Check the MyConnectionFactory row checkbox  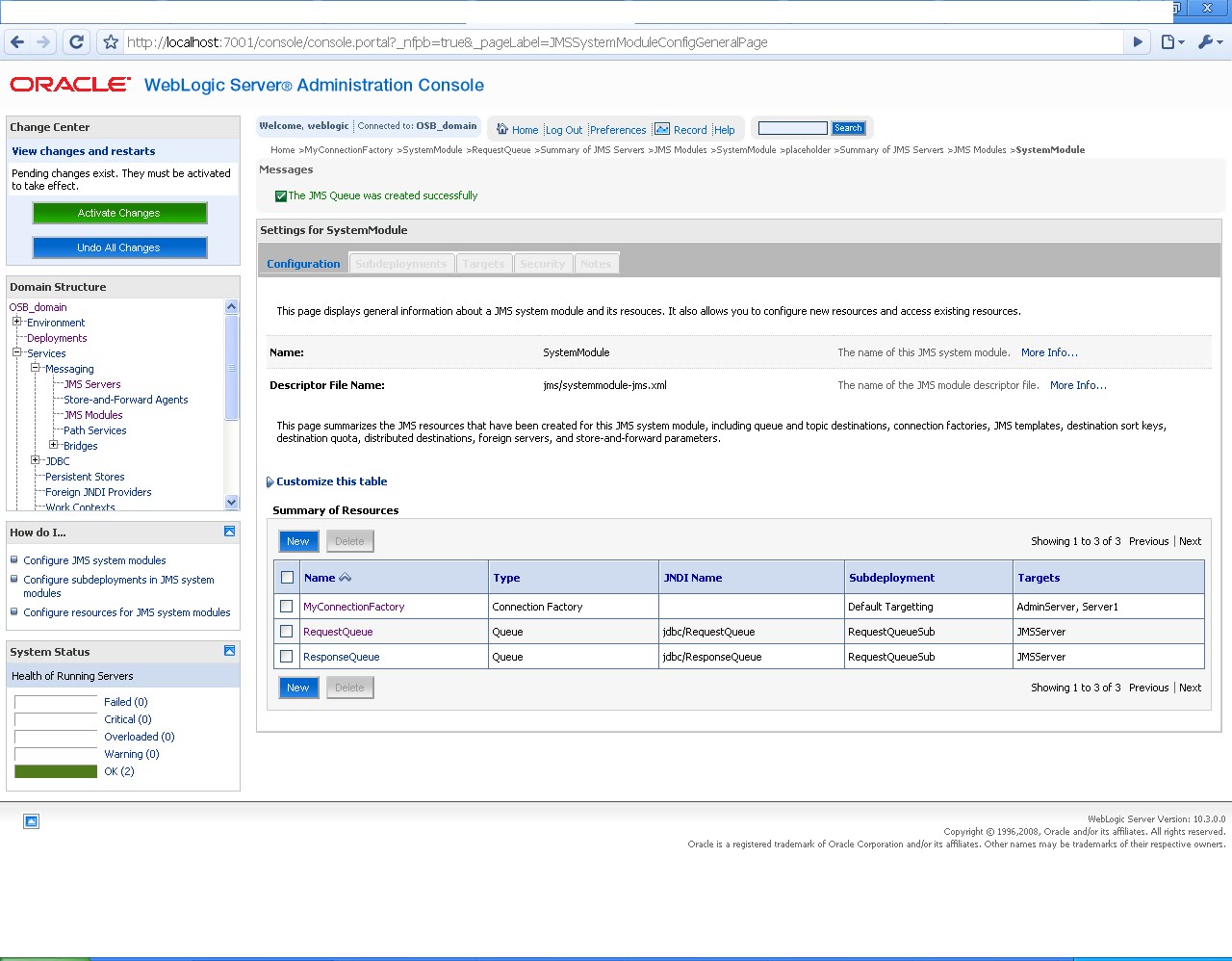(x=286, y=607)
